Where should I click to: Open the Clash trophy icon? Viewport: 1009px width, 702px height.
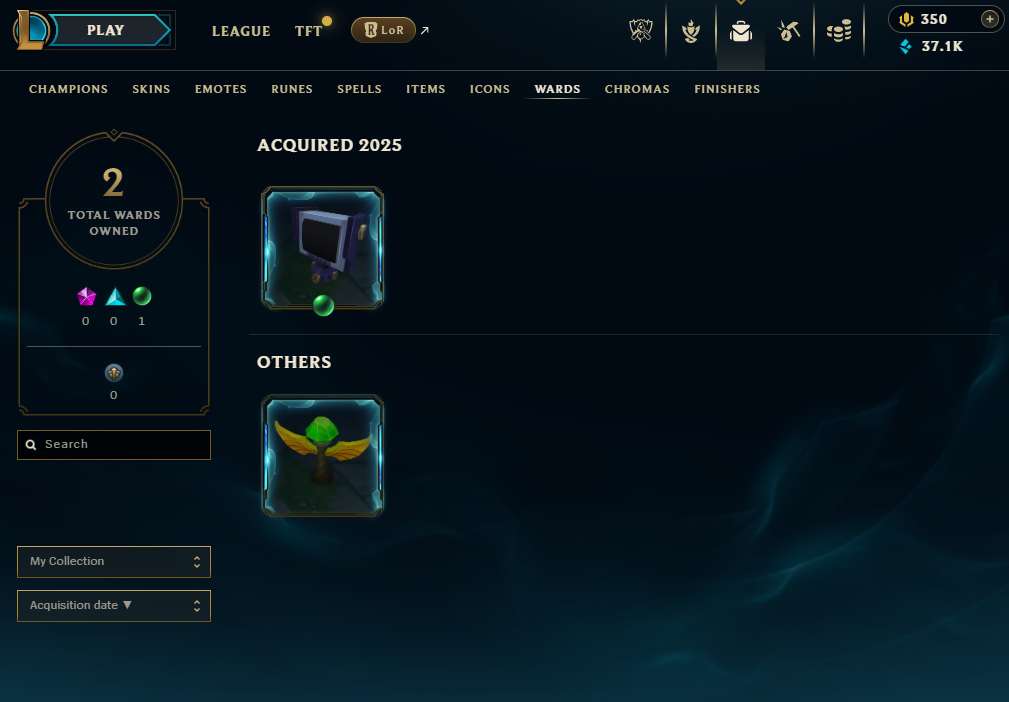pyautogui.click(x=640, y=30)
